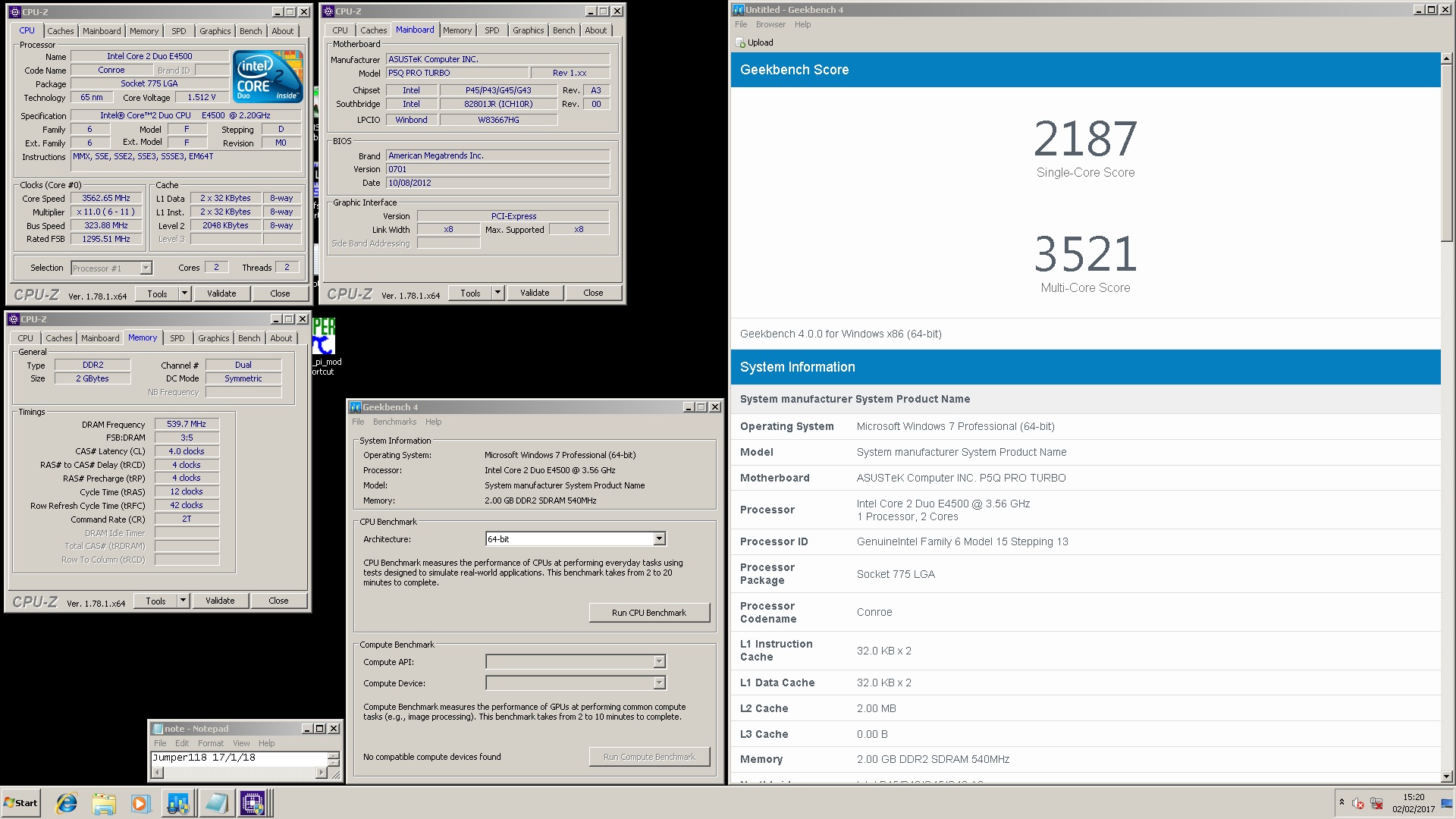Click Close button in CPU-Z Memory window

coord(278,601)
